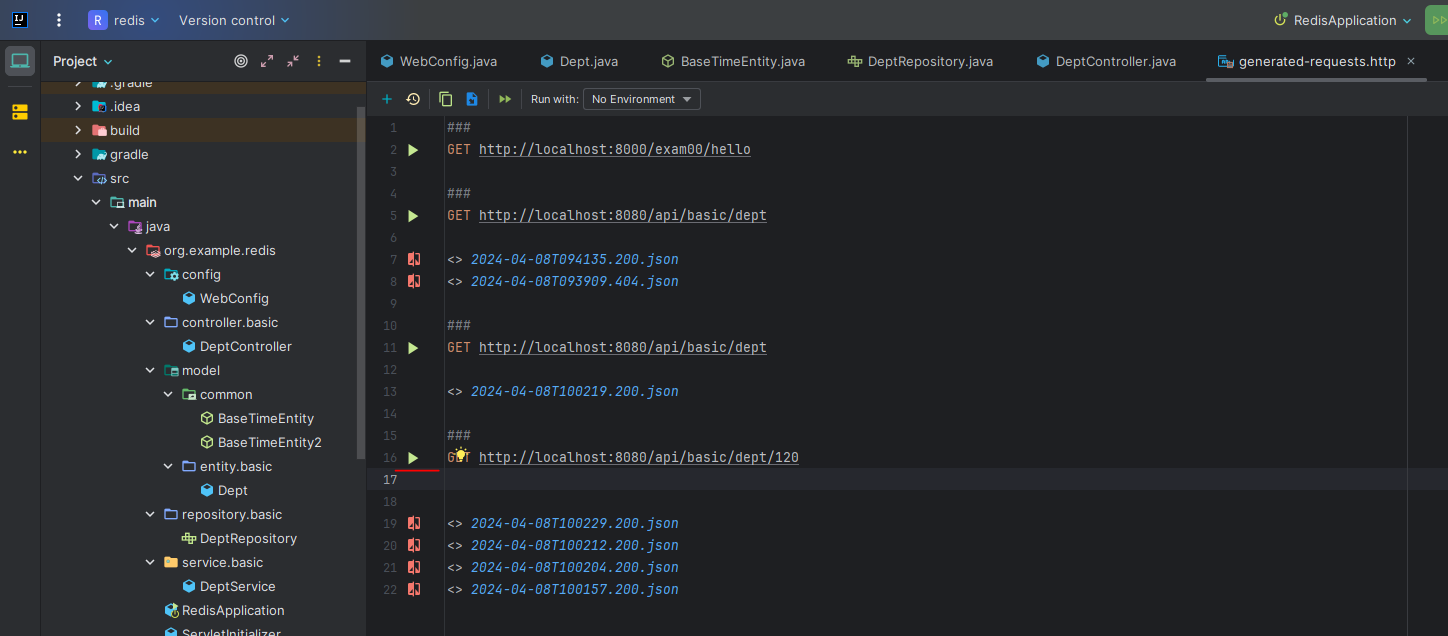Open response file 2024-04-08T100219.200.json
The width and height of the screenshot is (1448, 636).
(575, 391)
